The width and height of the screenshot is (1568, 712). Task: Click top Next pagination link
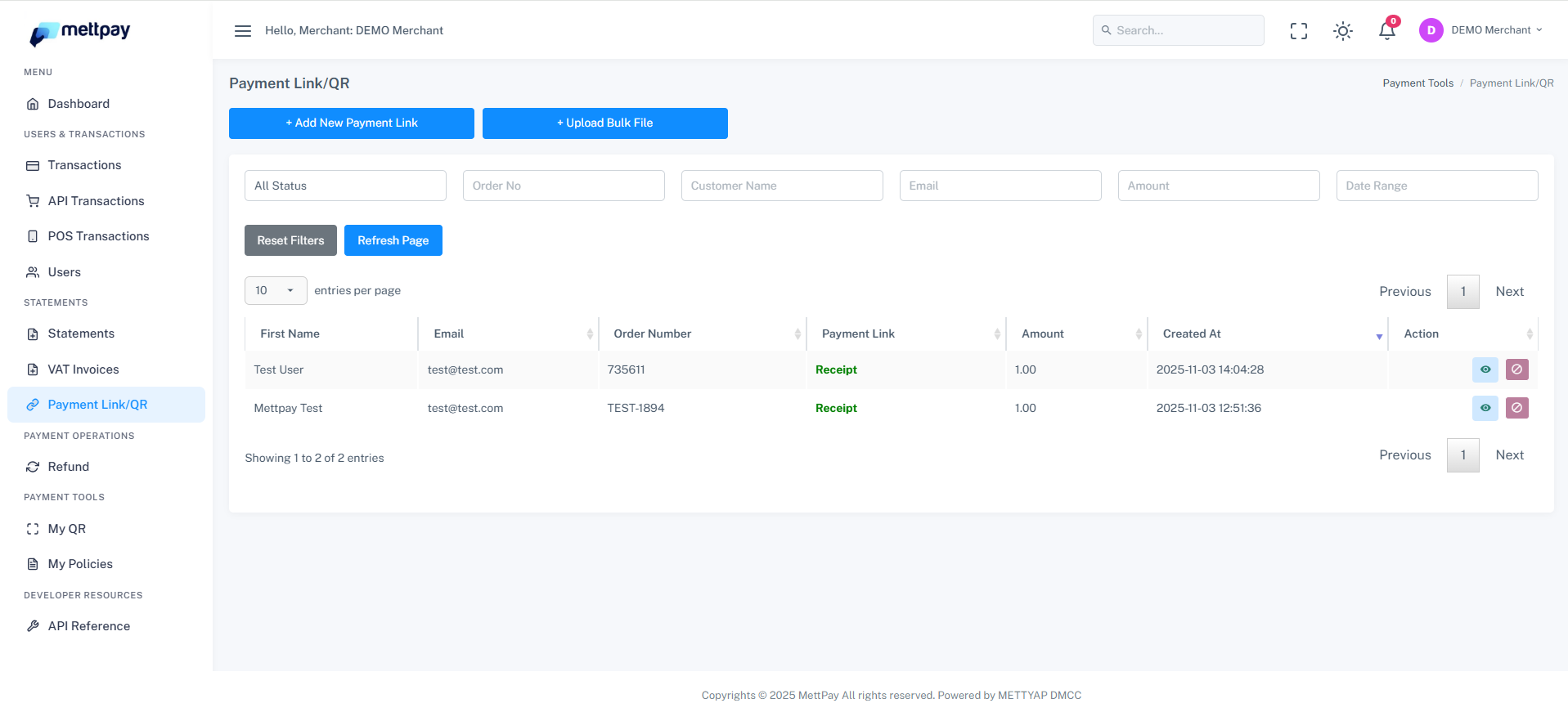point(1510,292)
